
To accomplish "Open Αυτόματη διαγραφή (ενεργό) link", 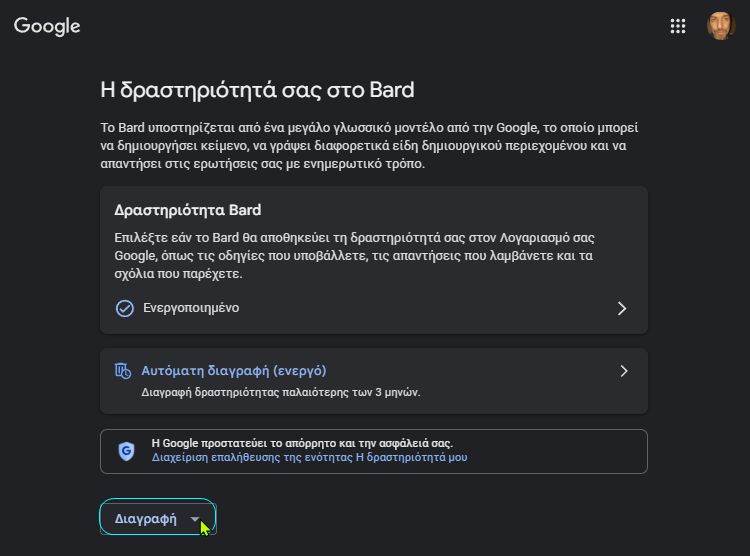I will point(234,371).
